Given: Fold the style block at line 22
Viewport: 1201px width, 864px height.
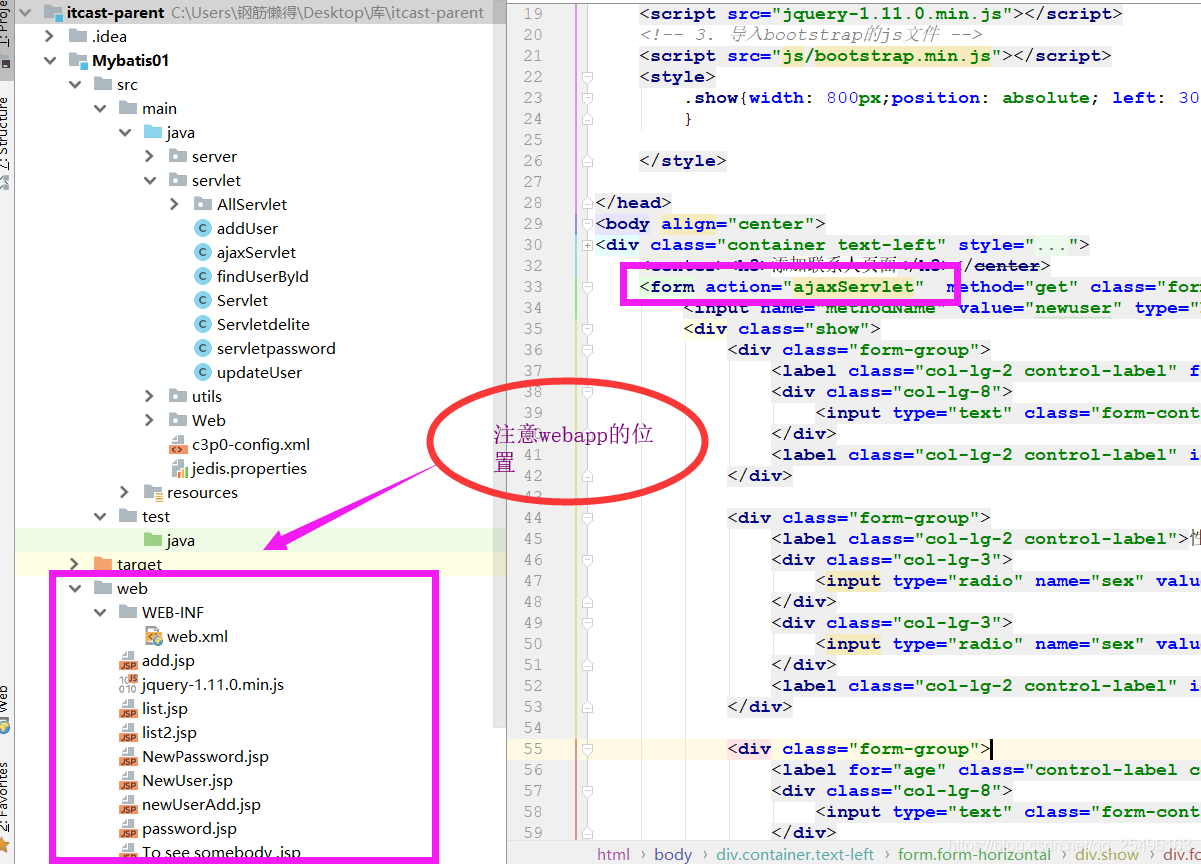Looking at the screenshot, I should coord(587,77).
